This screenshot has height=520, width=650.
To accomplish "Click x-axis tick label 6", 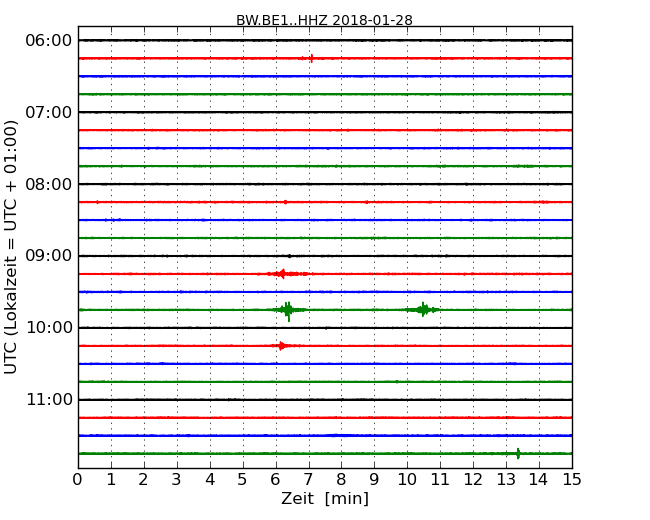I will point(275,480).
